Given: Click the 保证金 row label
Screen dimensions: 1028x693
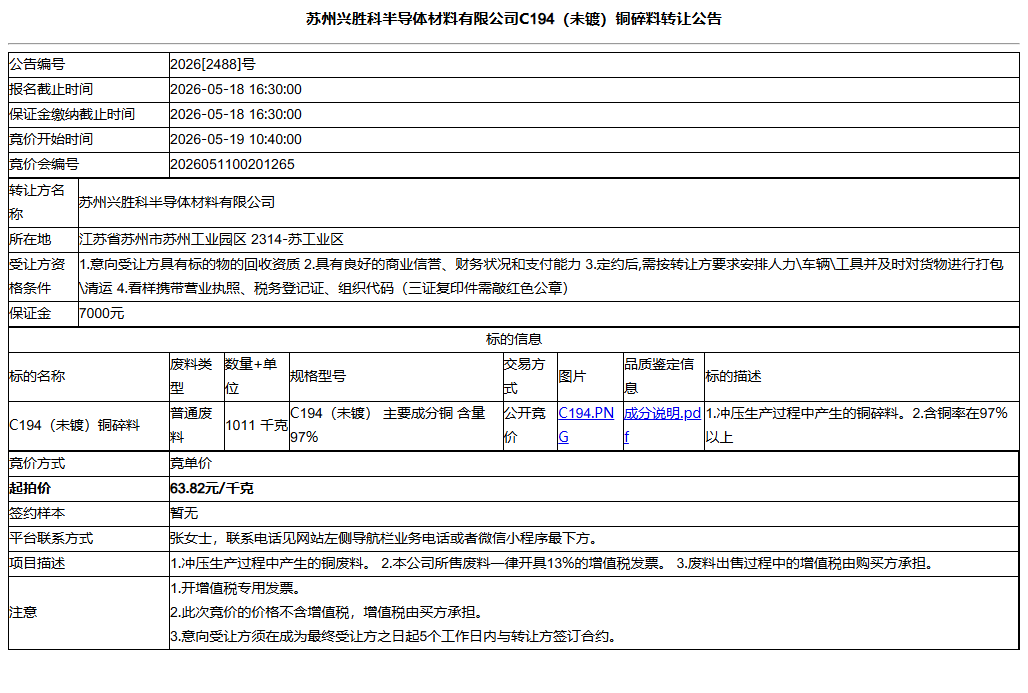Looking at the screenshot, I should pyautogui.click(x=30, y=314).
